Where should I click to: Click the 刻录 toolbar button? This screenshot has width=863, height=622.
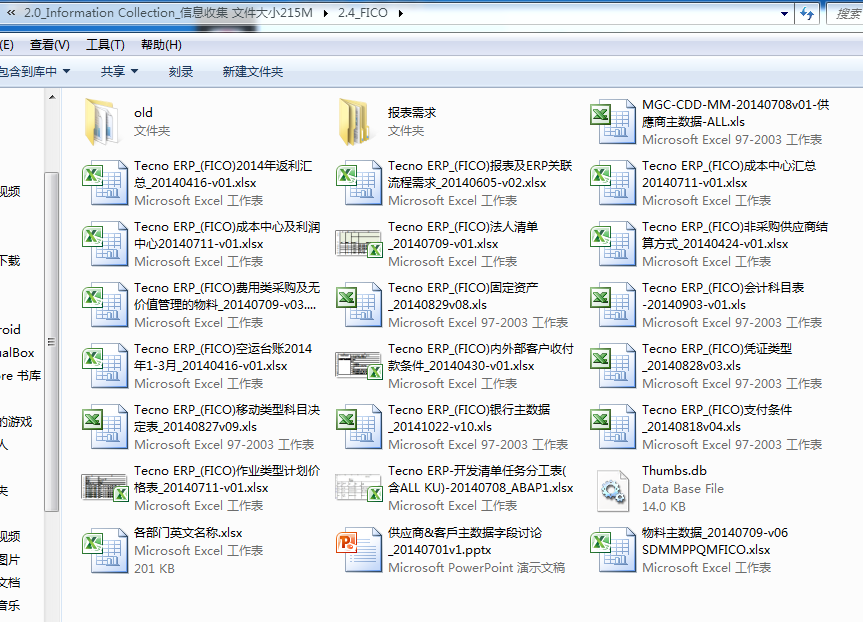[x=181, y=72]
